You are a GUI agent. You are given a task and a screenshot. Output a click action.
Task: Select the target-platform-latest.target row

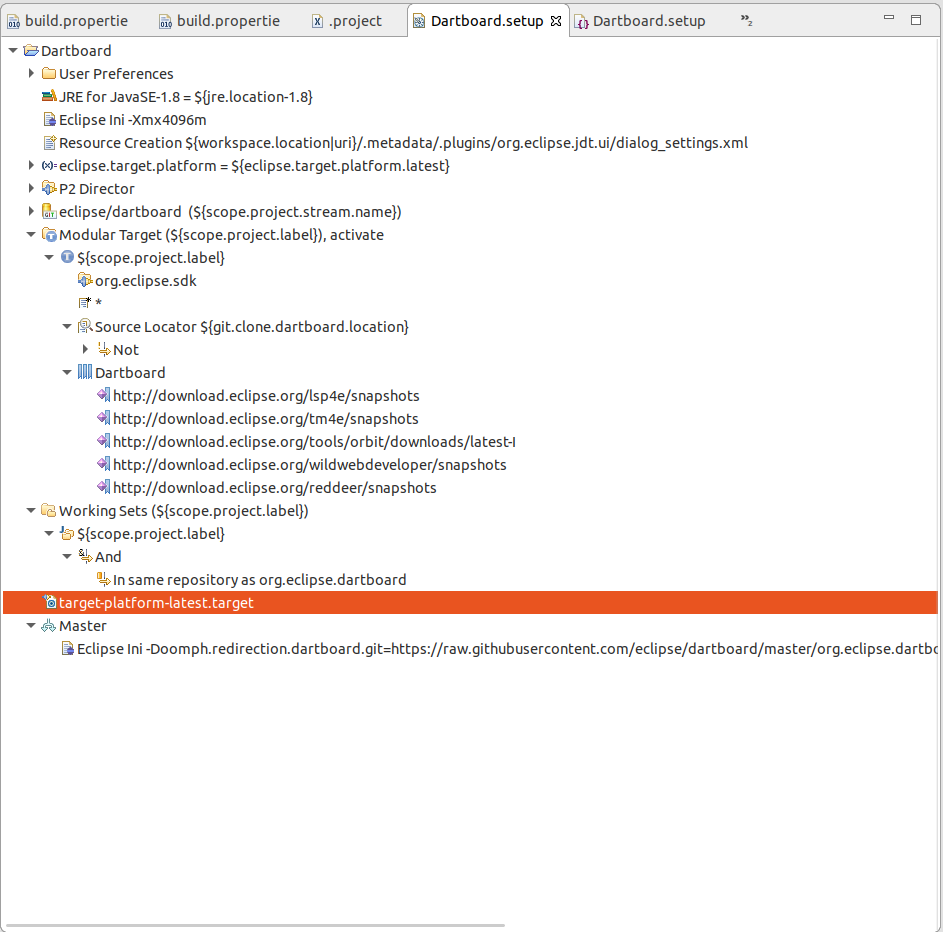pos(470,602)
